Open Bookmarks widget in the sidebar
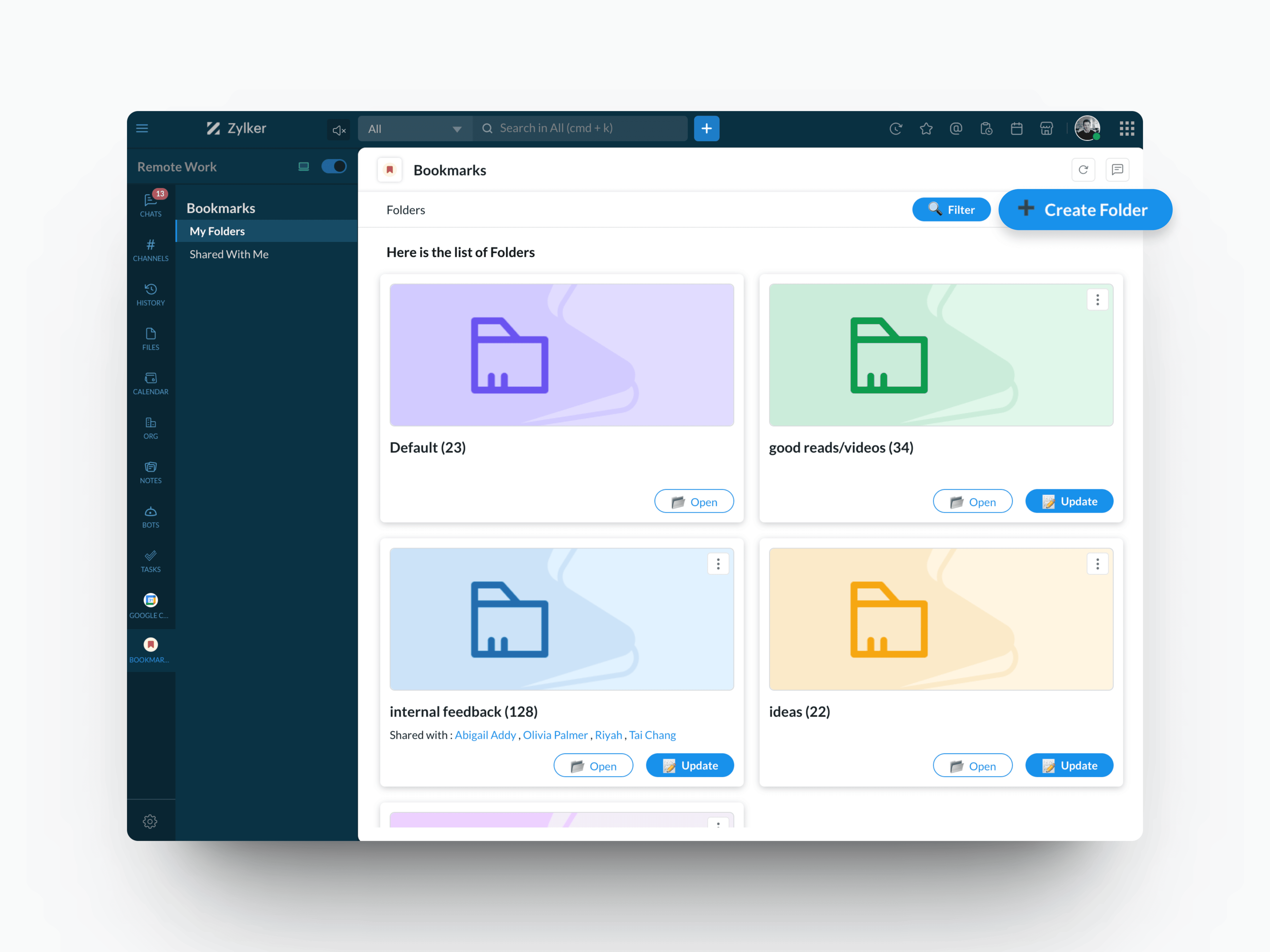The image size is (1270, 952). click(150, 651)
